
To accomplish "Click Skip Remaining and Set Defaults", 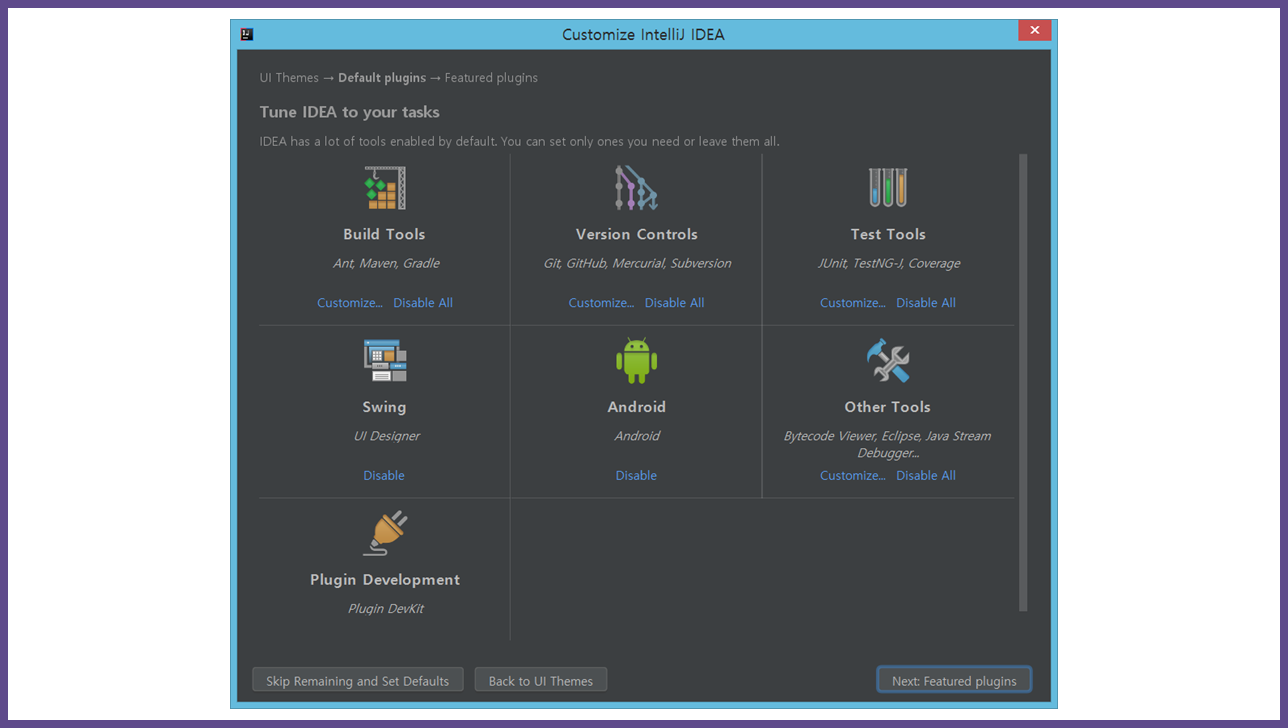I will click(358, 681).
